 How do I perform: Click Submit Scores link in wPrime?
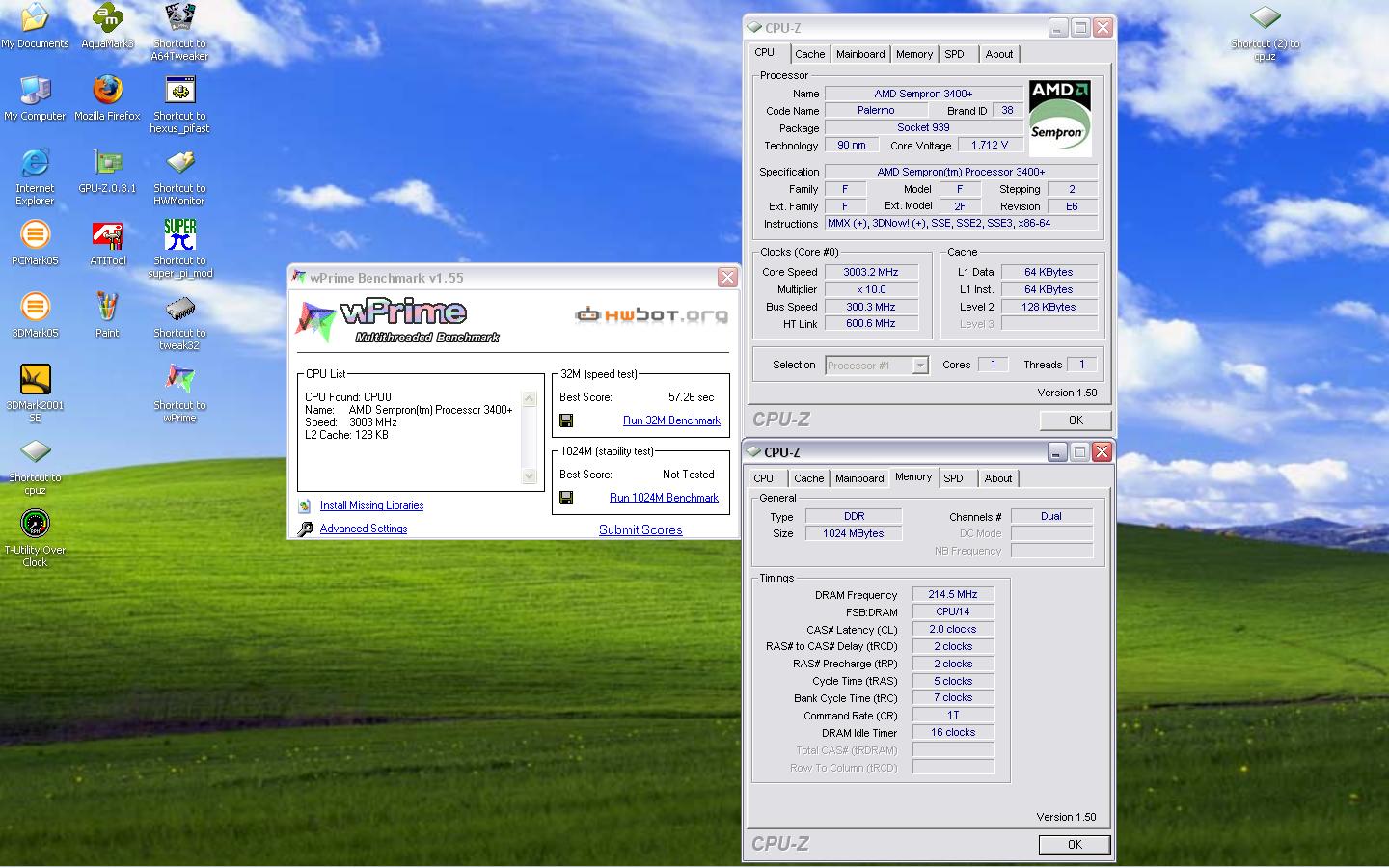640,529
